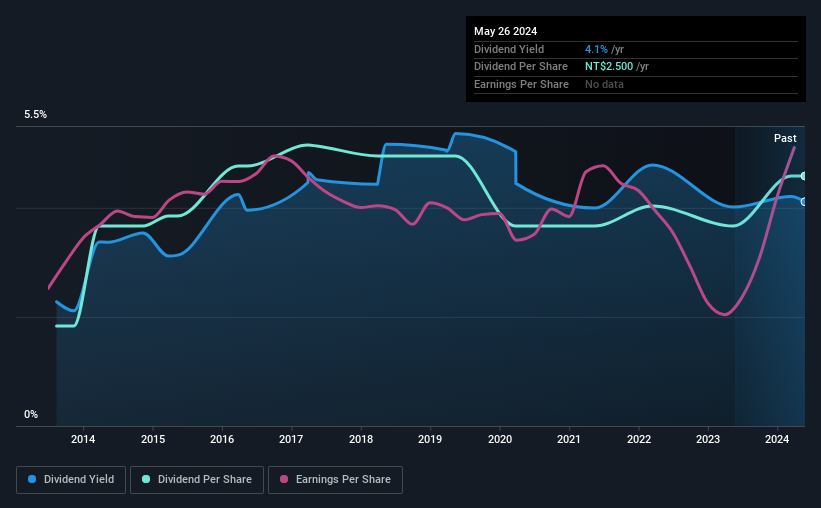
Task: Click the pink Earnings Per Share legend dot
Action: click(284, 479)
